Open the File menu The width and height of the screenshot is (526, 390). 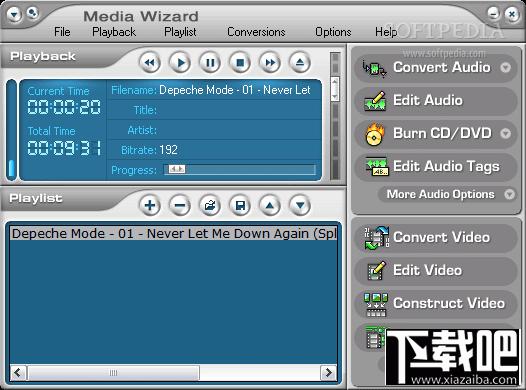[62, 32]
